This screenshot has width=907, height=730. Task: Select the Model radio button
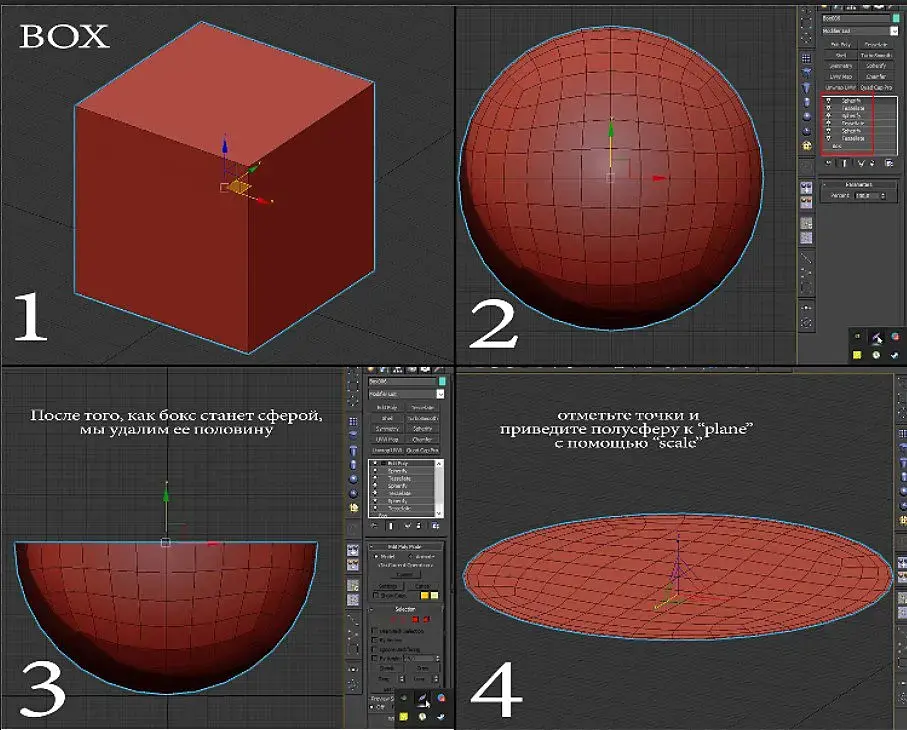tap(376, 556)
